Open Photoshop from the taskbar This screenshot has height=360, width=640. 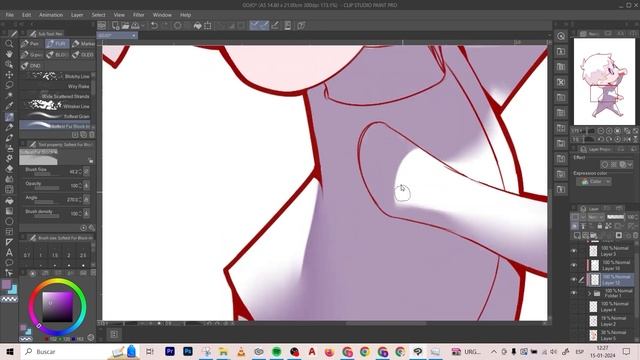tap(188, 351)
